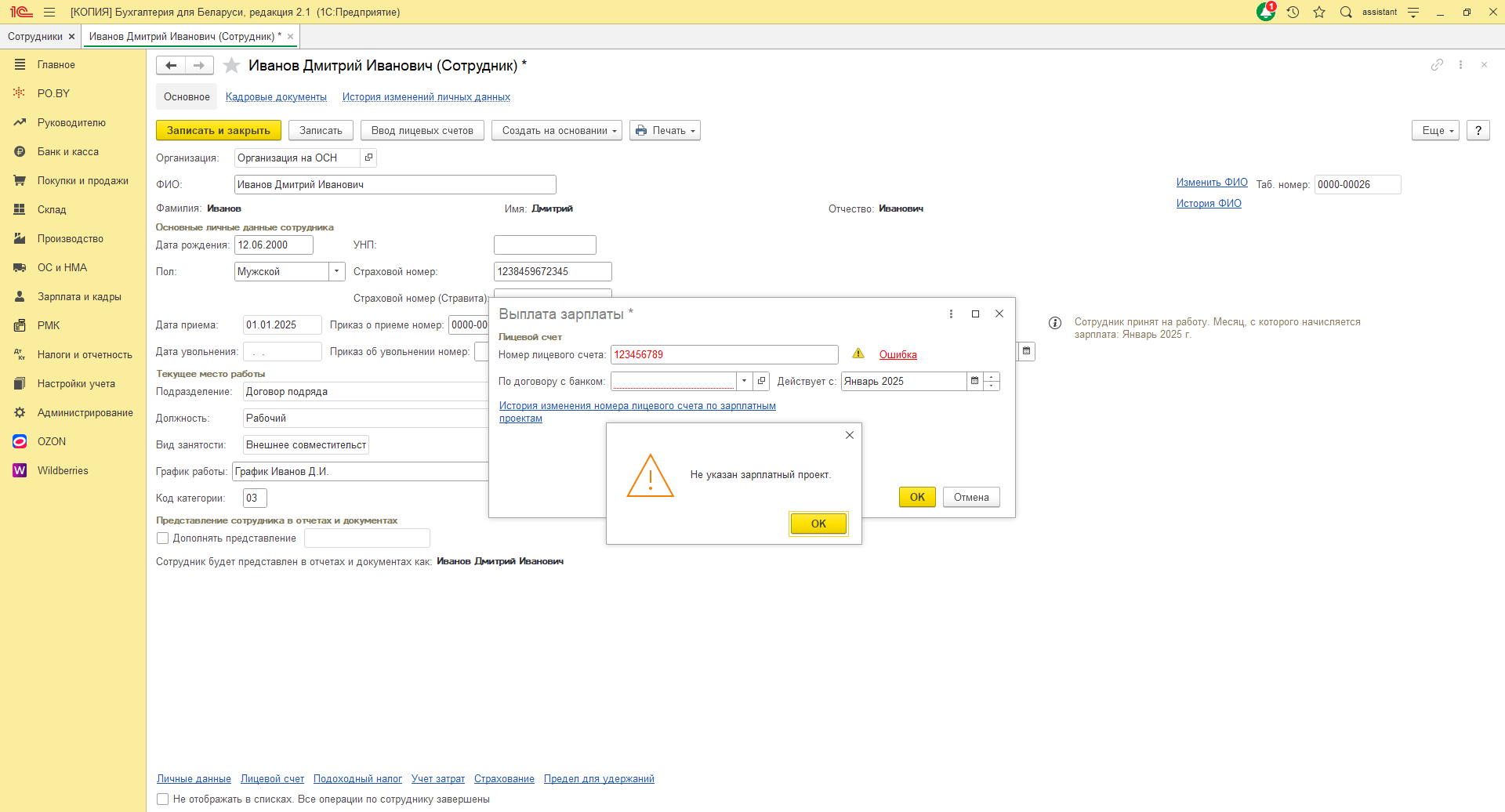Click the back arrow navigation button
The image size is (1505, 812).
point(171,66)
